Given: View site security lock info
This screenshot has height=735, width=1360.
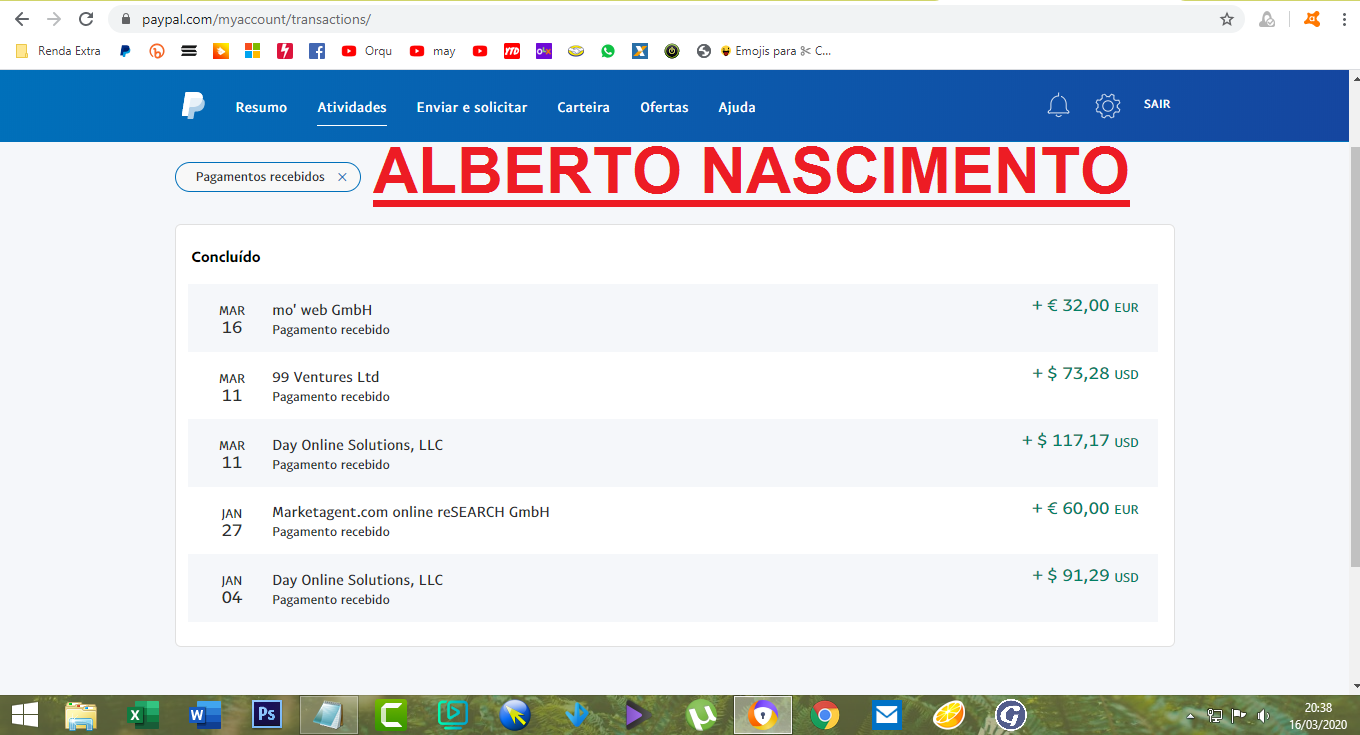Looking at the screenshot, I should [125, 19].
